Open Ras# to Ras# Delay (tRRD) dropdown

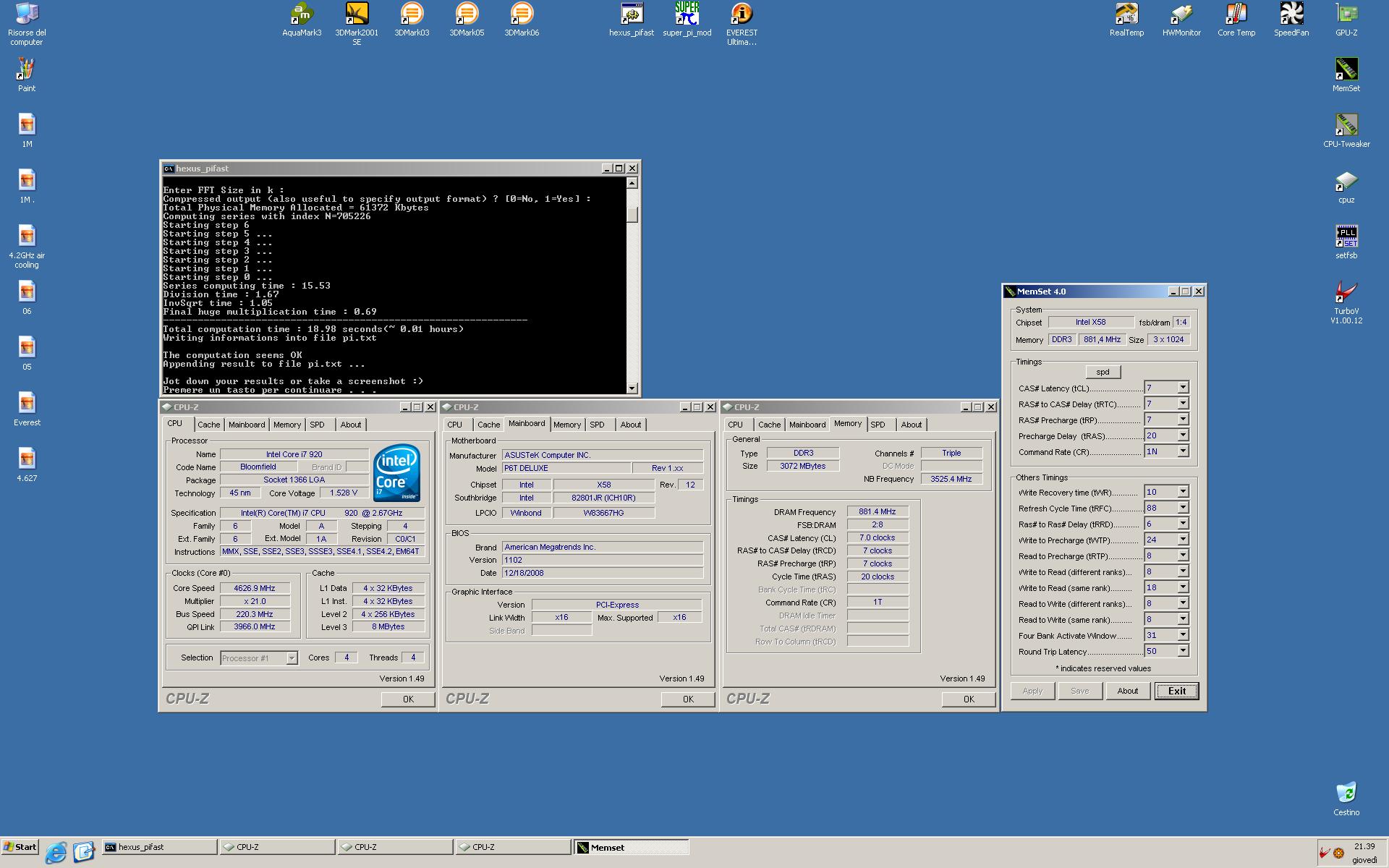pos(1183,524)
